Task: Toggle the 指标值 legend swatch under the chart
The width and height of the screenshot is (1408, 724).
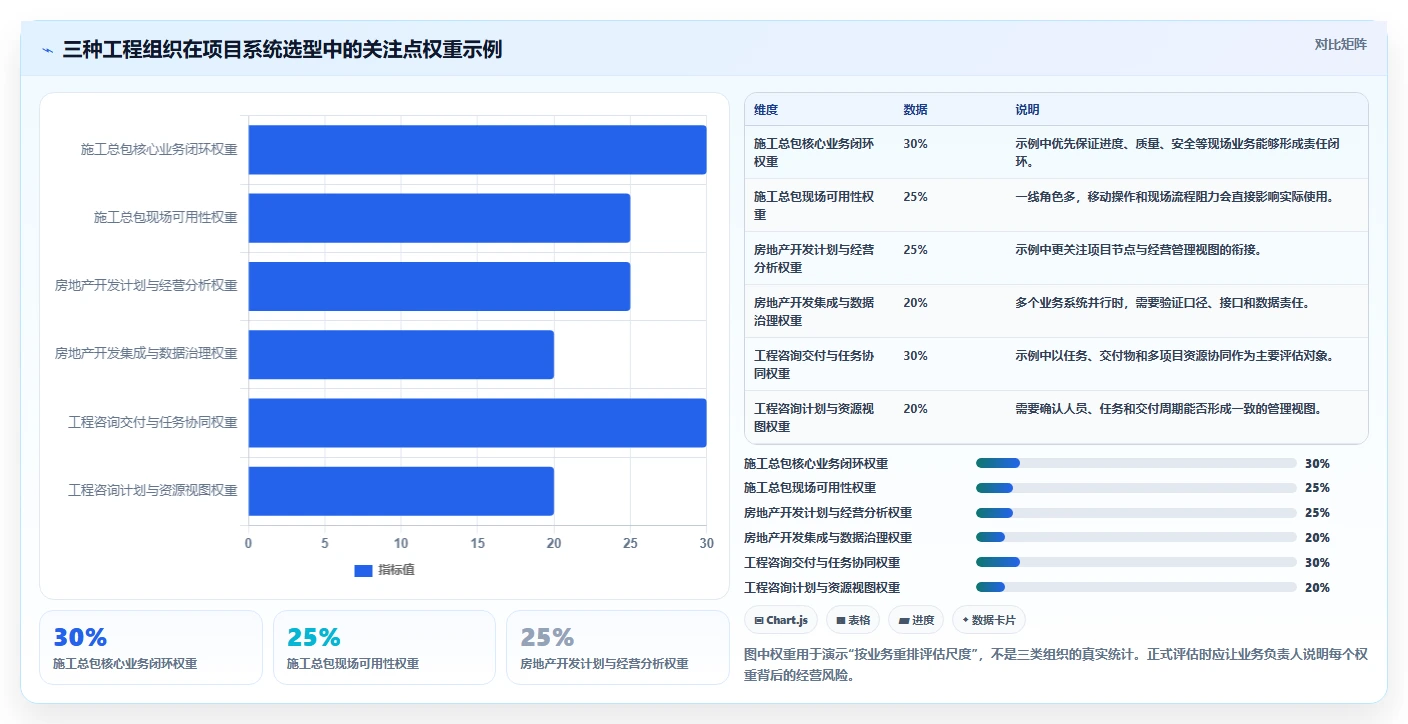Action: [x=363, y=570]
